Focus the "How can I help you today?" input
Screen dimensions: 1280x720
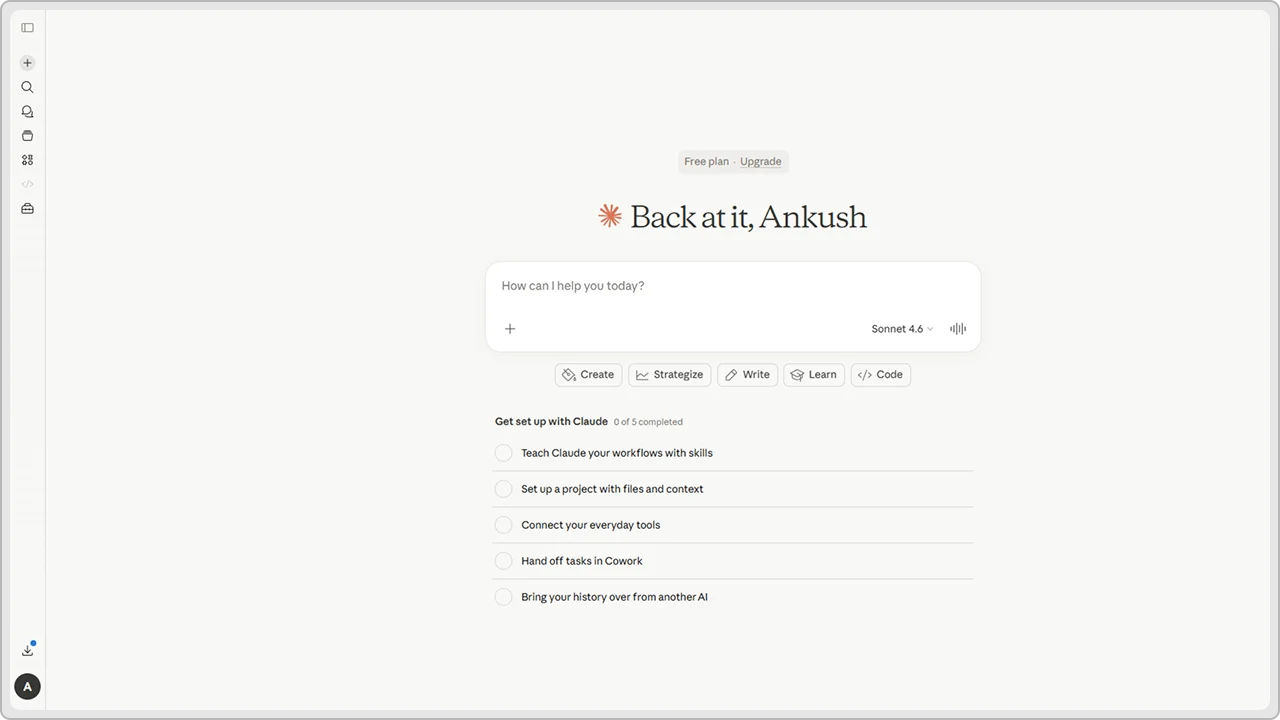tap(733, 286)
